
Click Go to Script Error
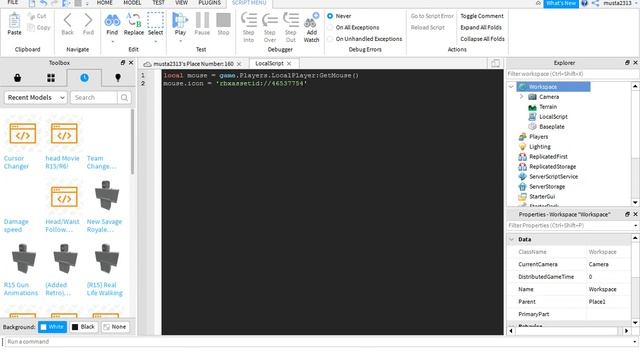[432, 16]
